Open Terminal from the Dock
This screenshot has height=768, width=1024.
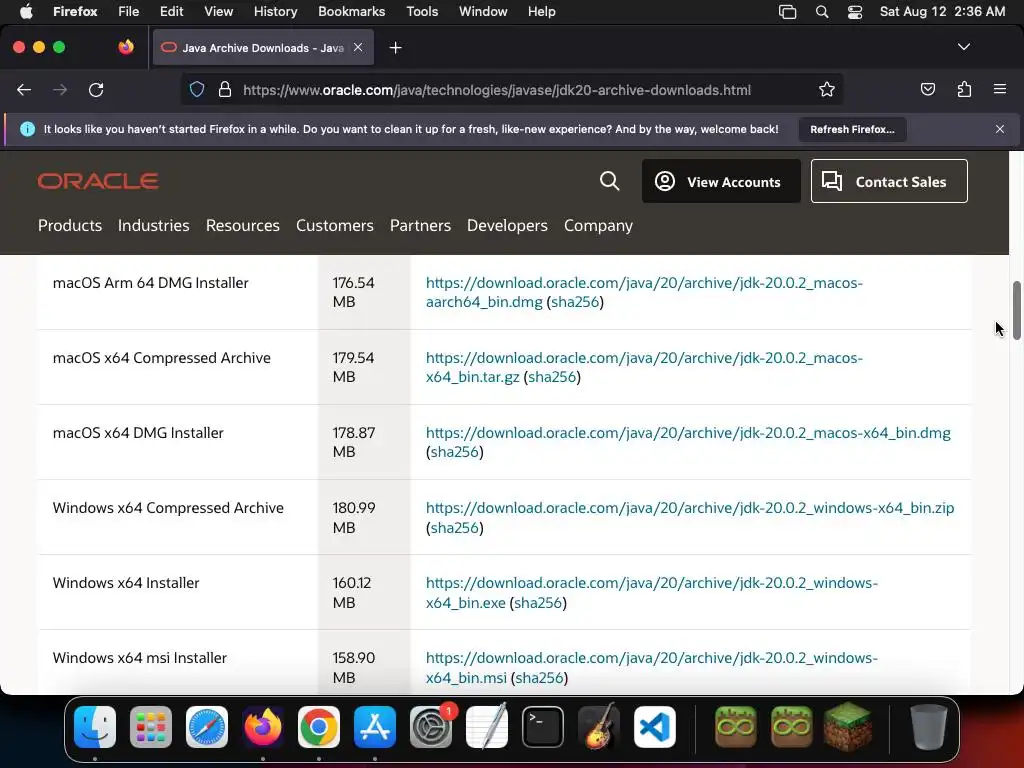point(543,726)
